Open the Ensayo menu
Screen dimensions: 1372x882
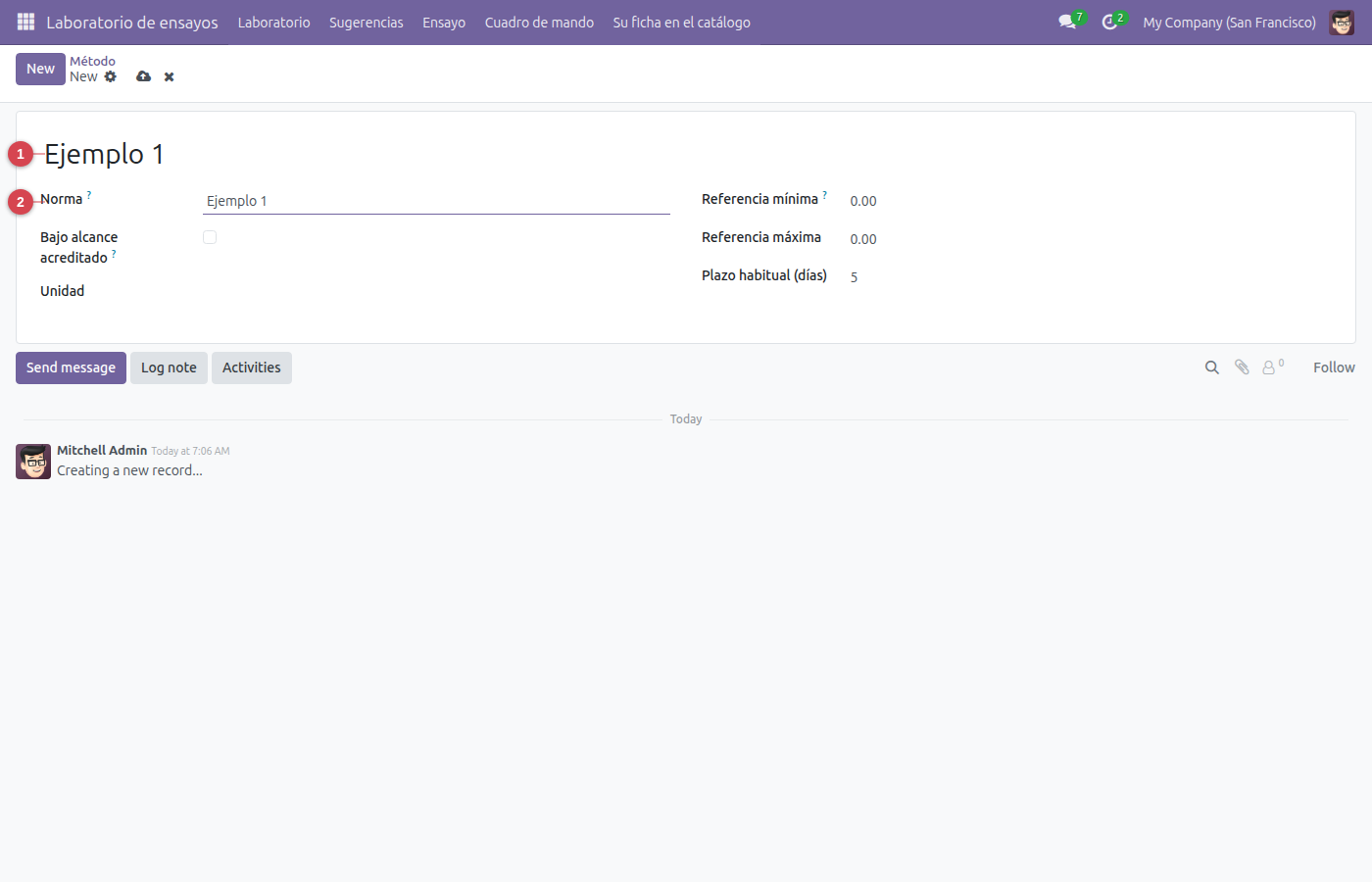[444, 22]
